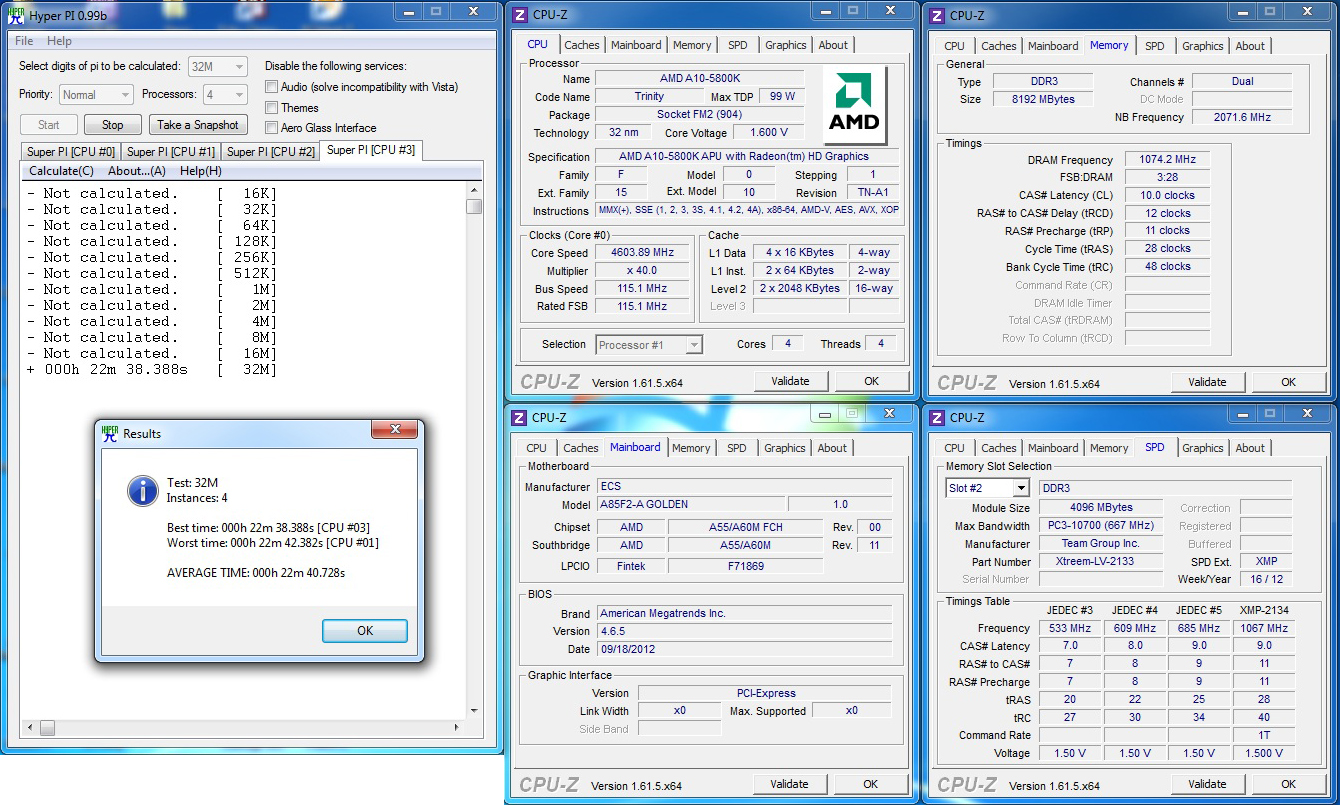Open the Help menu in the Hyper PI menu bar

(x=59, y=41)
